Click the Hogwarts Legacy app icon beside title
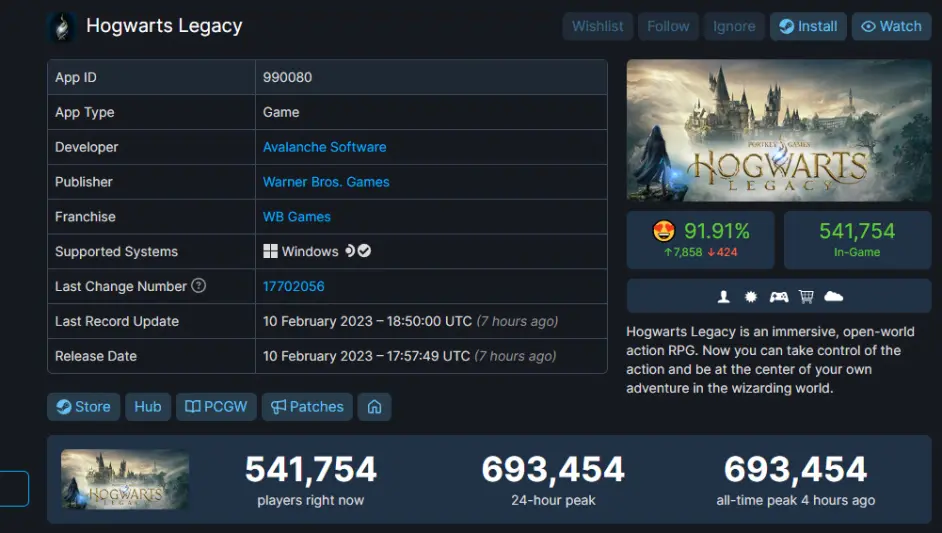The image size is (942, 533). tap(62, 27)
